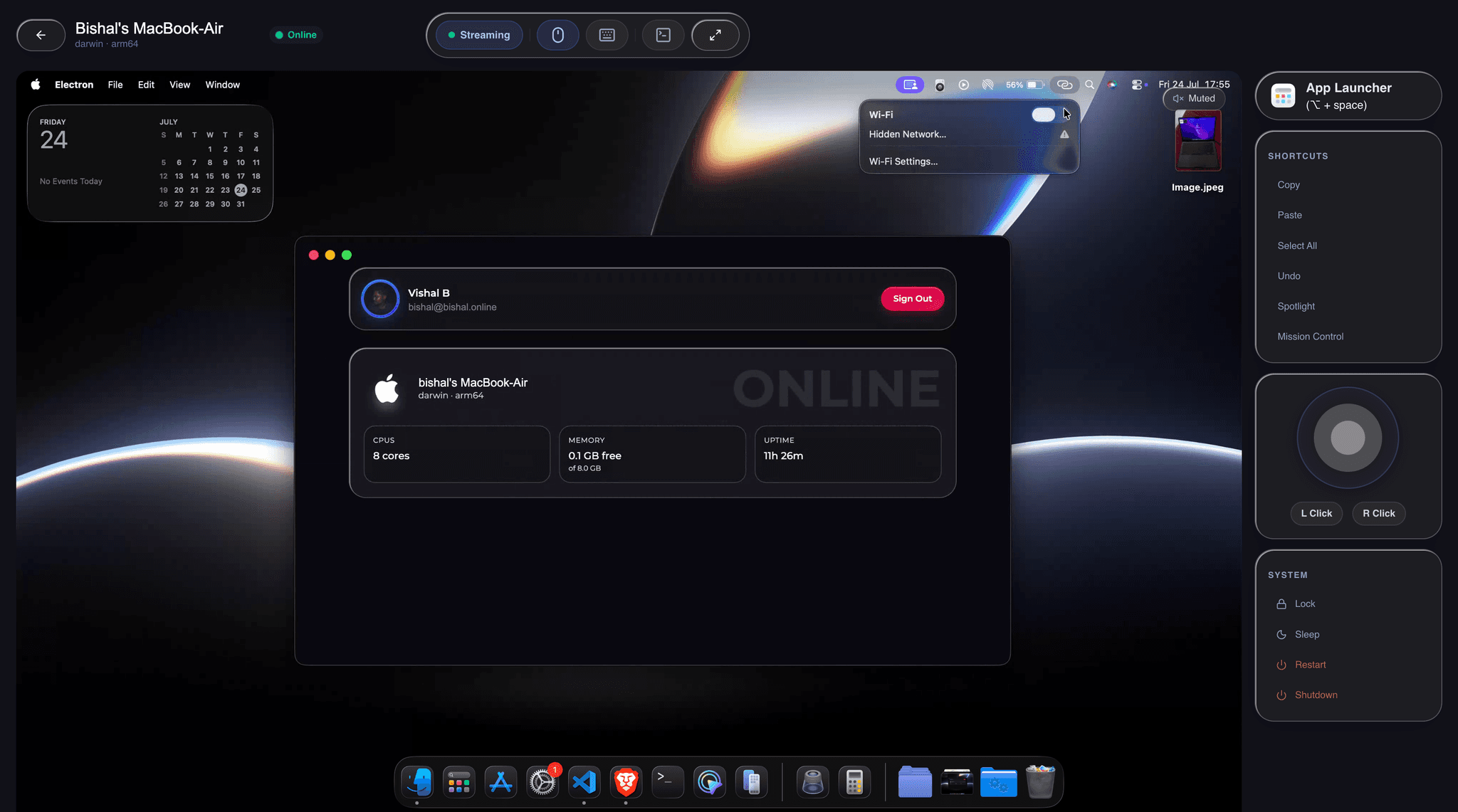Click the CPUS 8 cores card
The height and width of the screenshot is (812, 1458).
point(456,454)
